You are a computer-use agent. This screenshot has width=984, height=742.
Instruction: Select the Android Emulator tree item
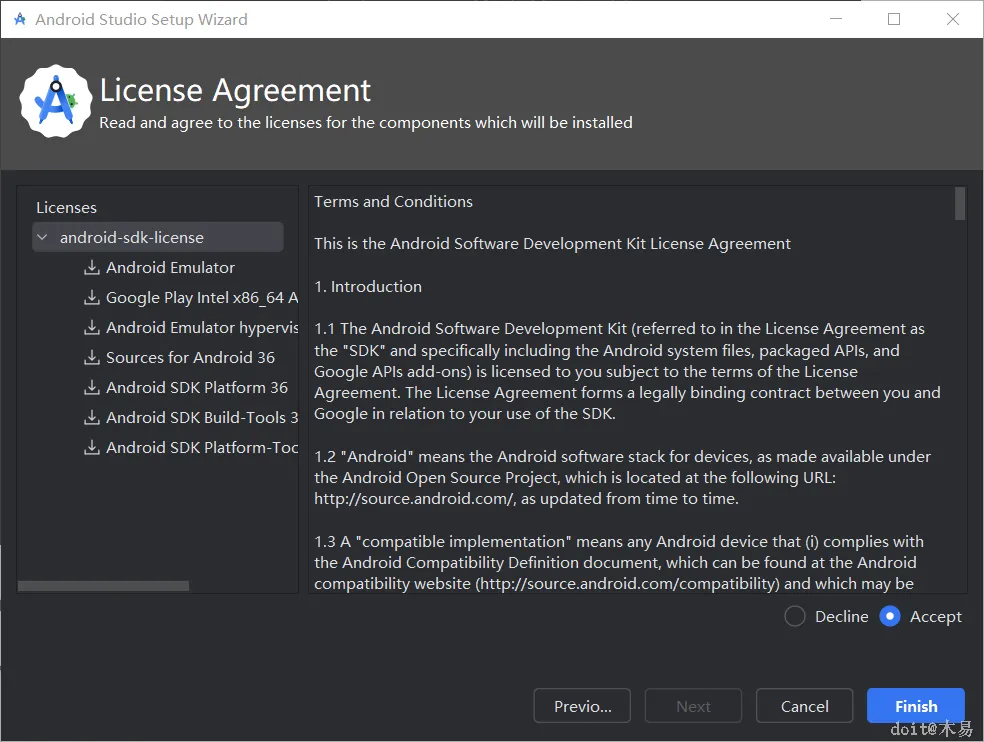[x=170, y=268]
